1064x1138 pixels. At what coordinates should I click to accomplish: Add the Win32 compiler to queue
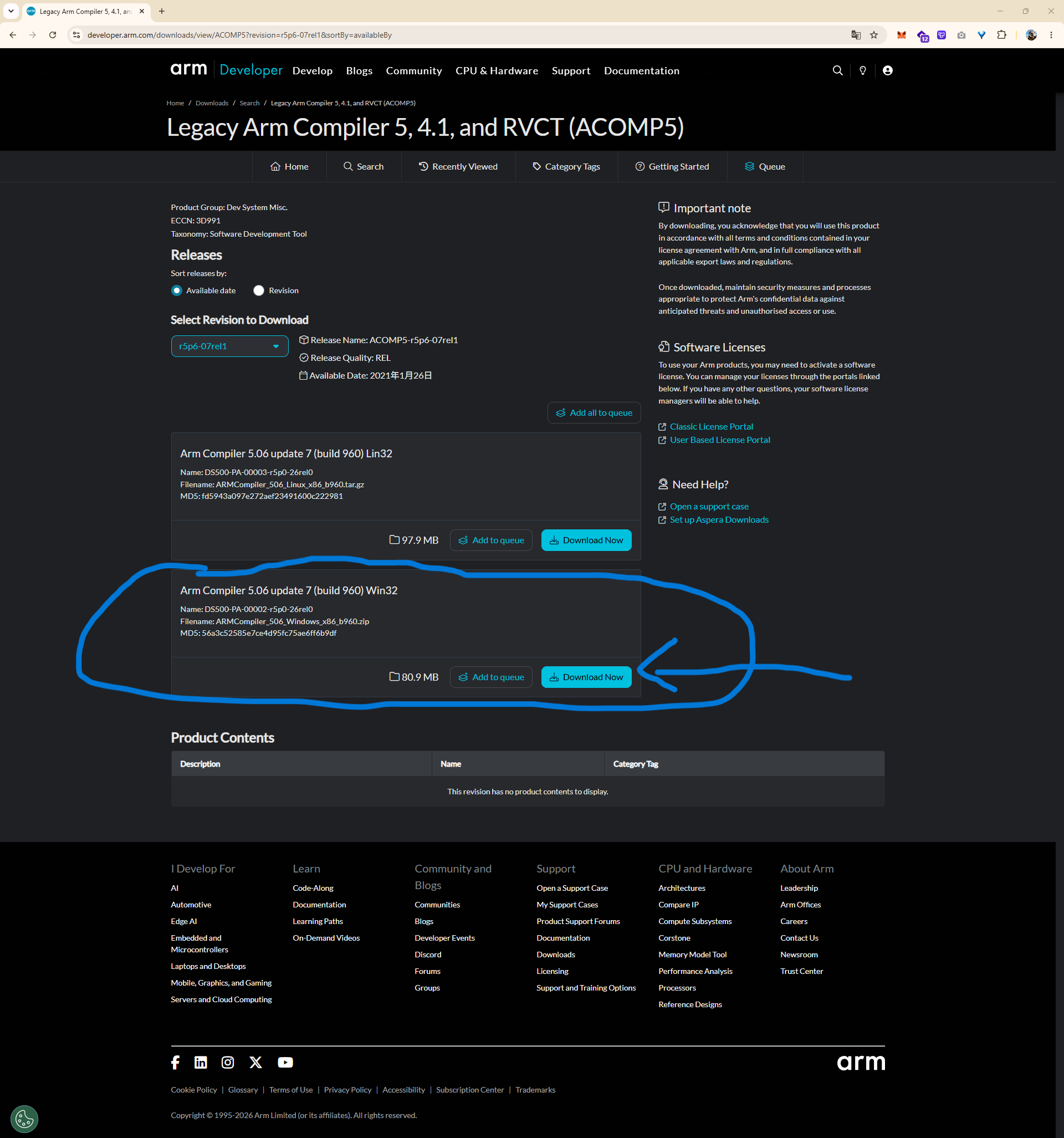click(x=491, y=677)
